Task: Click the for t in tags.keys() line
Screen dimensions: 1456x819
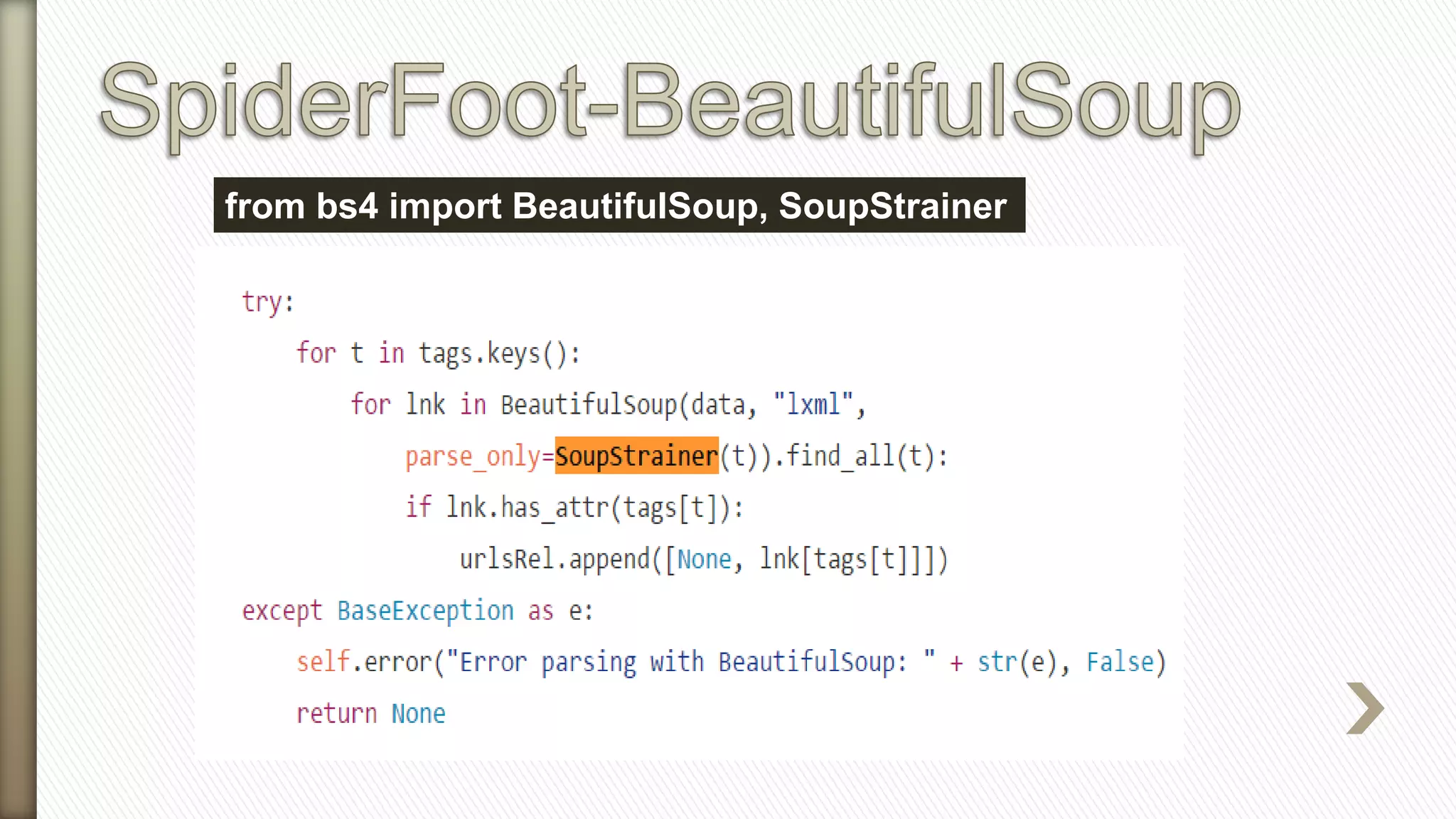Action: pos(437,353)
